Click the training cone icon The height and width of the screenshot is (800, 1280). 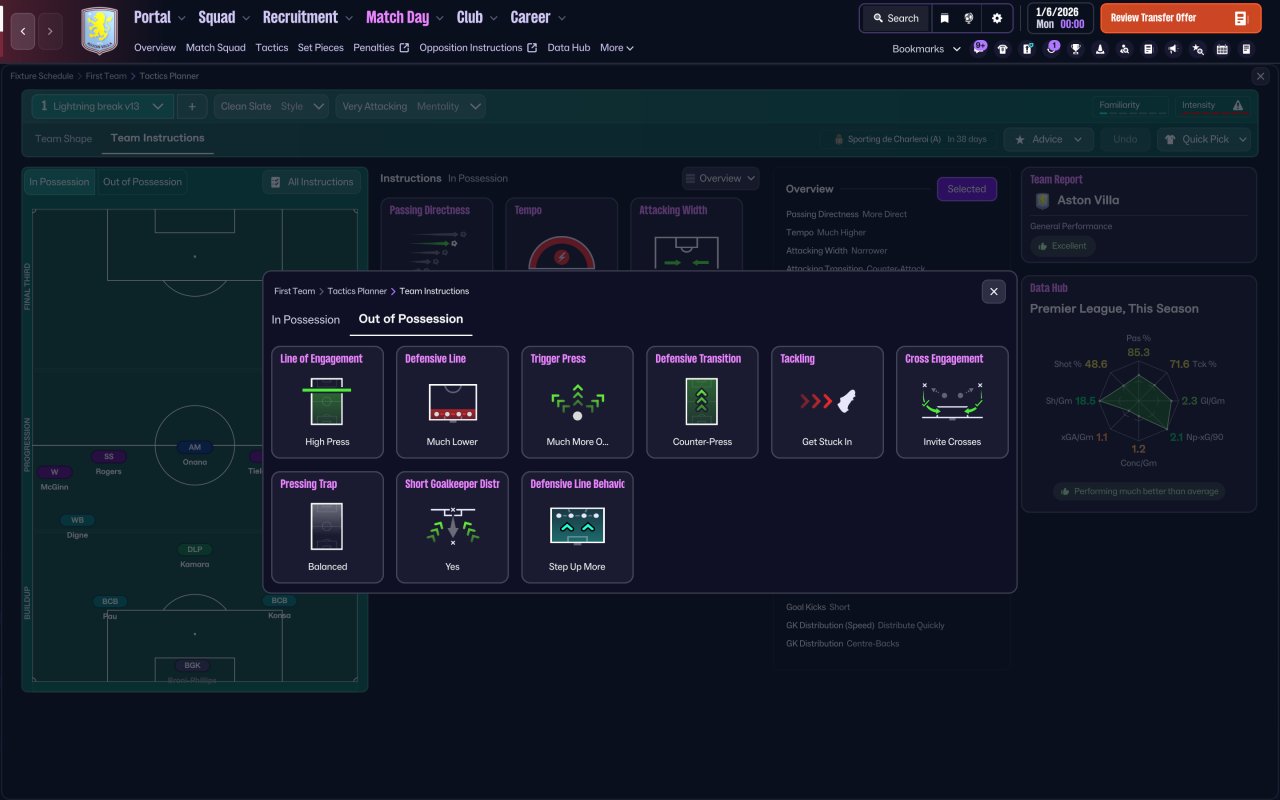1100,49
